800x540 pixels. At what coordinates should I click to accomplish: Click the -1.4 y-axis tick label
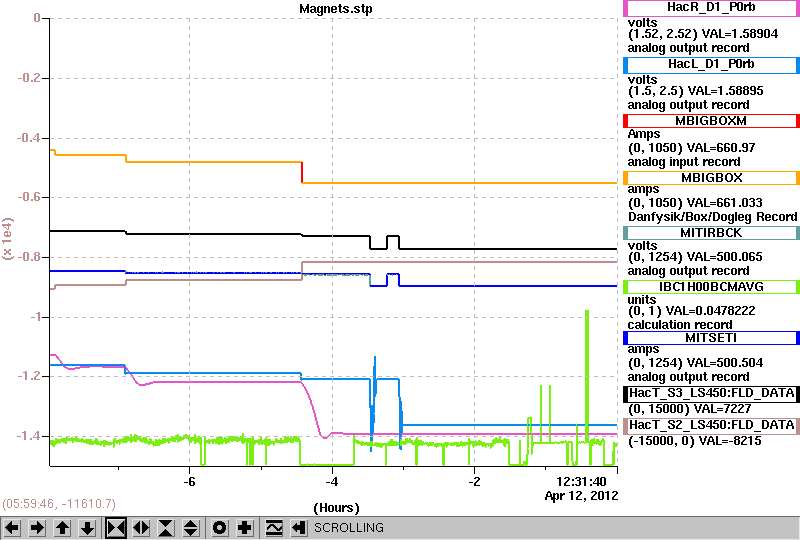(x=29, y=436)
